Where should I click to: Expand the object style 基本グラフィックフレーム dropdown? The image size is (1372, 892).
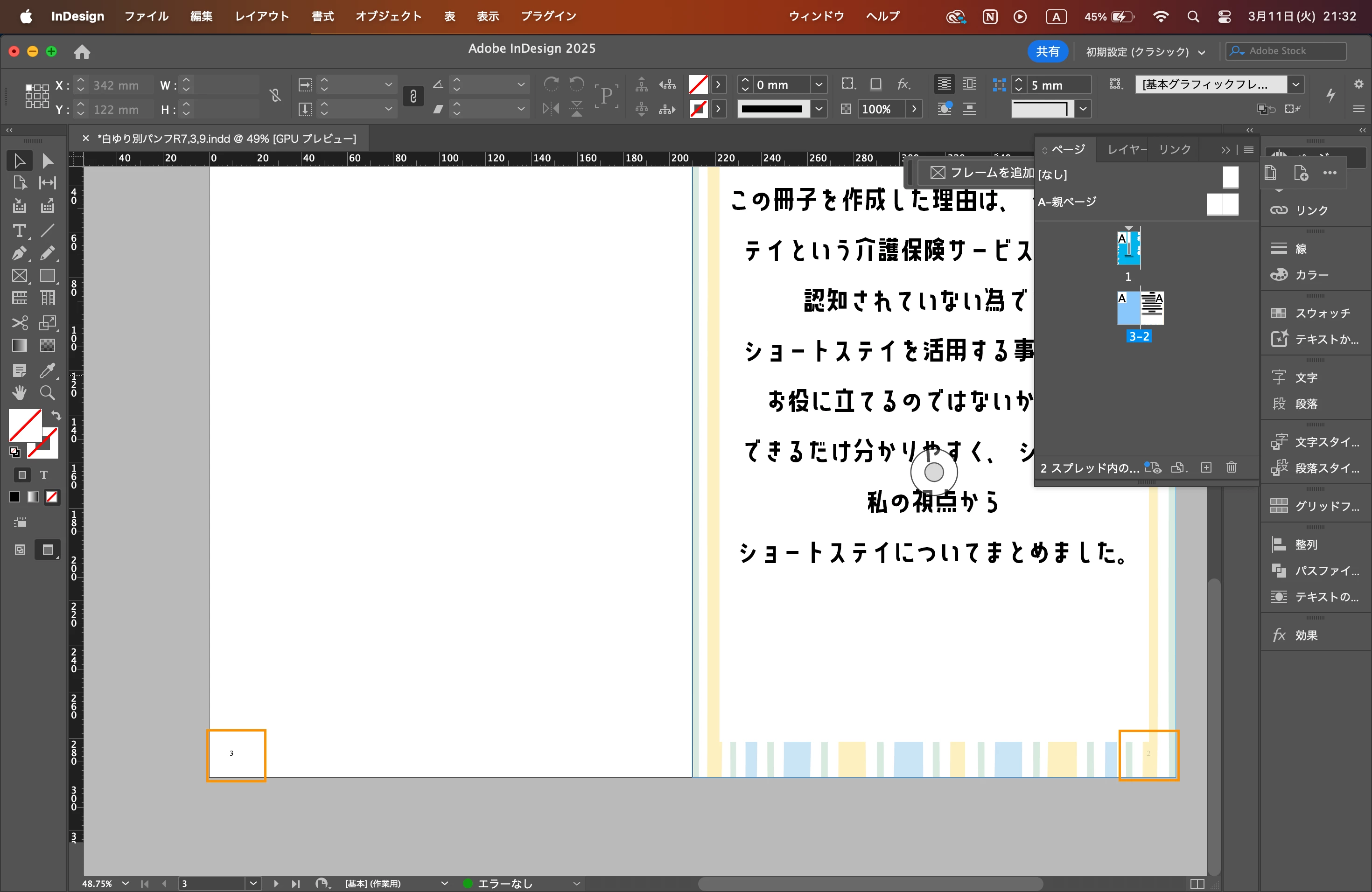click(x=1295, y=85)
